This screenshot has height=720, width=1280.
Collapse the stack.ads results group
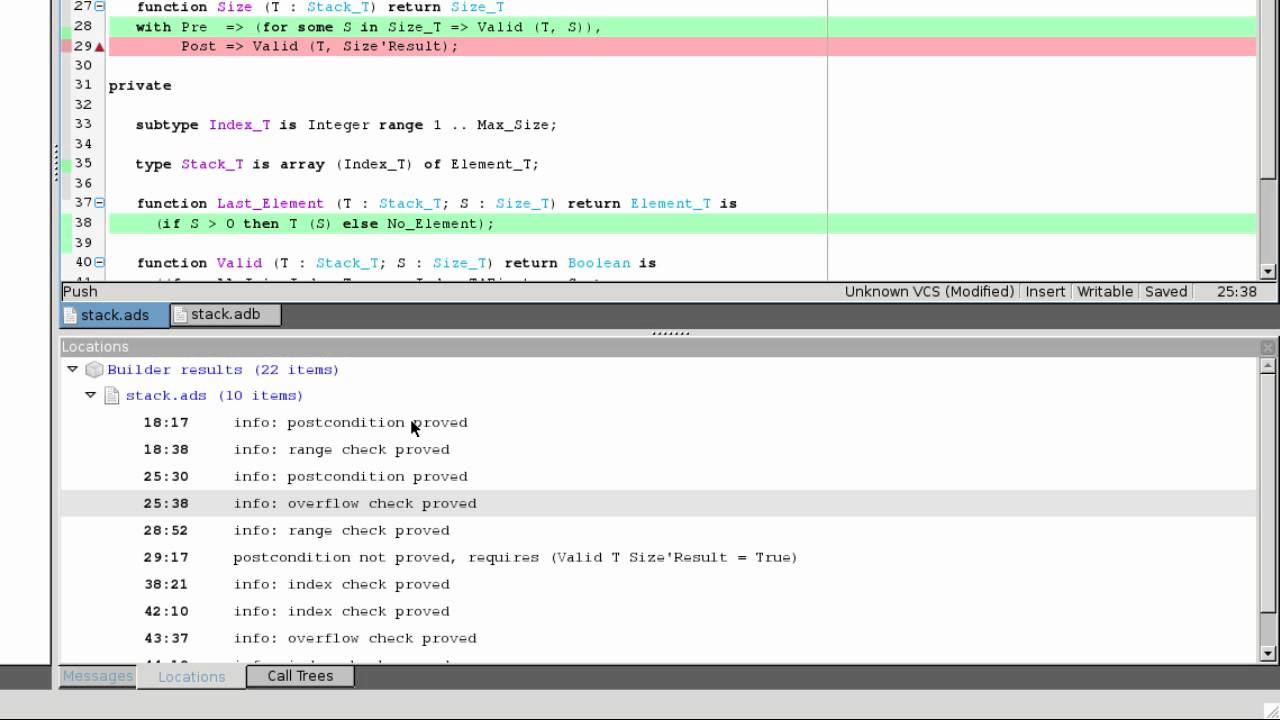coord(90,395)
